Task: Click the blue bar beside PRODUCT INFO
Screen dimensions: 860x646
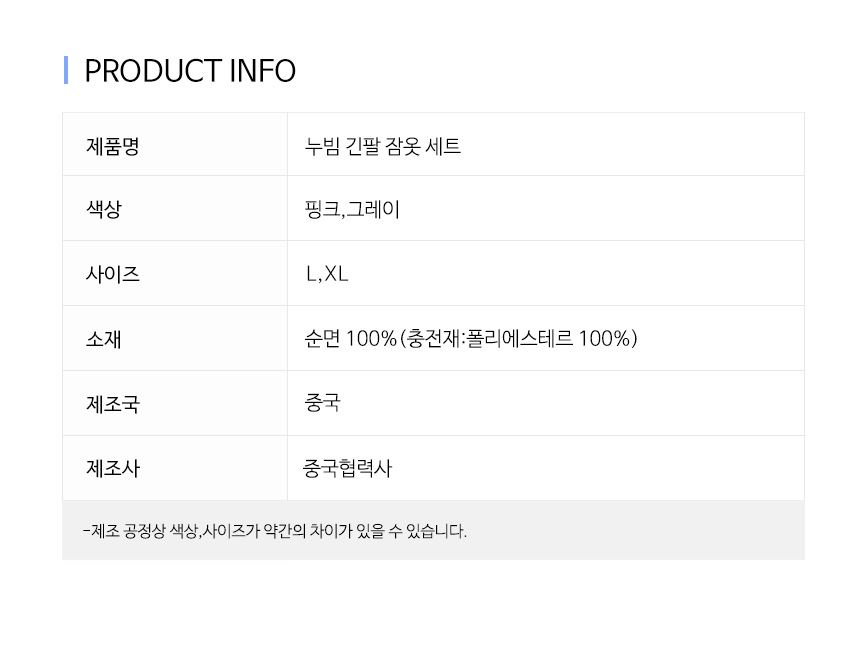Action: [66, 70]
